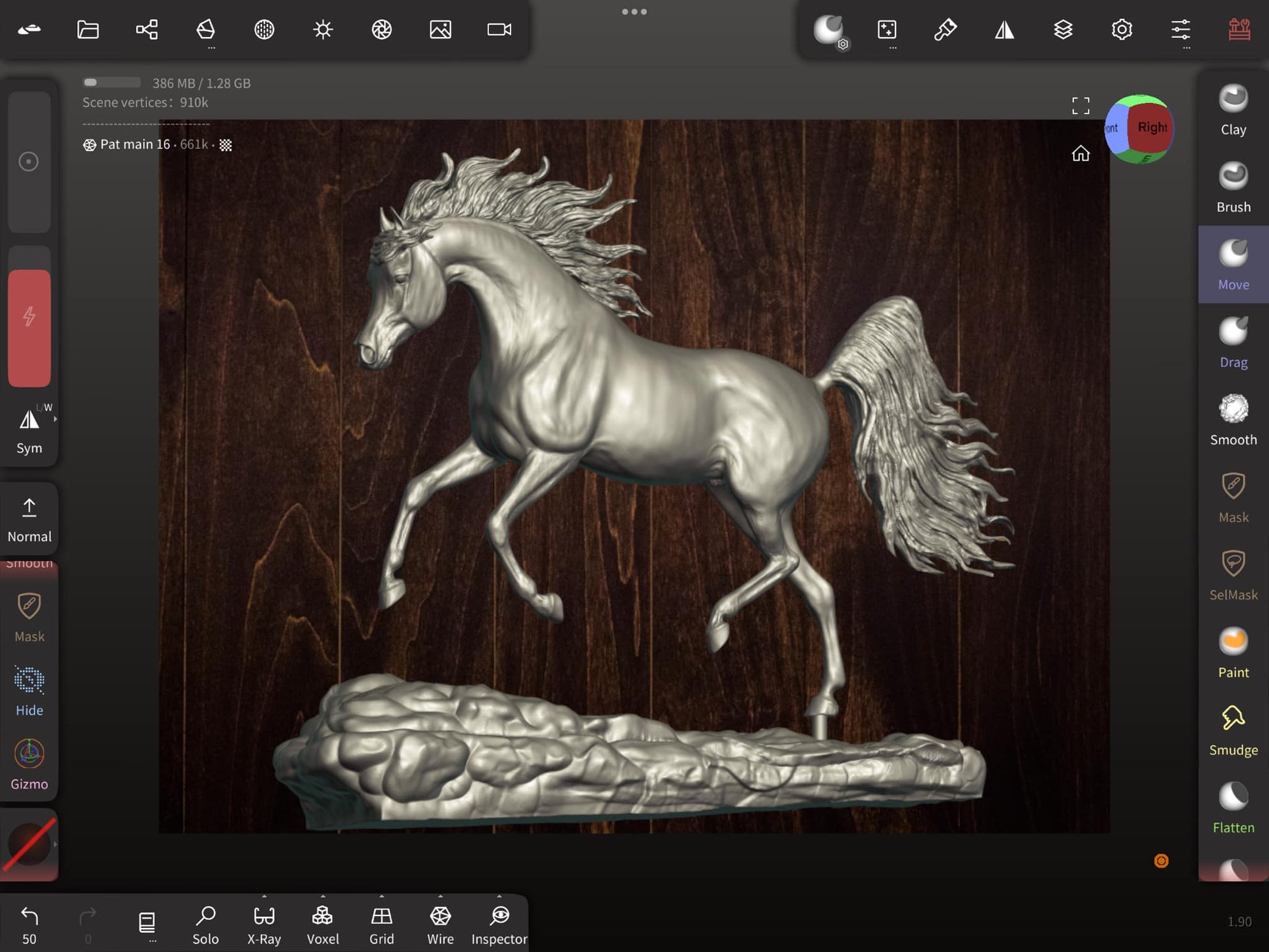The width and height of the screenshot is (1269, 952).
Task: Expand the symmetry options arrow beside Sym
Action: click(x=55, y=419)
